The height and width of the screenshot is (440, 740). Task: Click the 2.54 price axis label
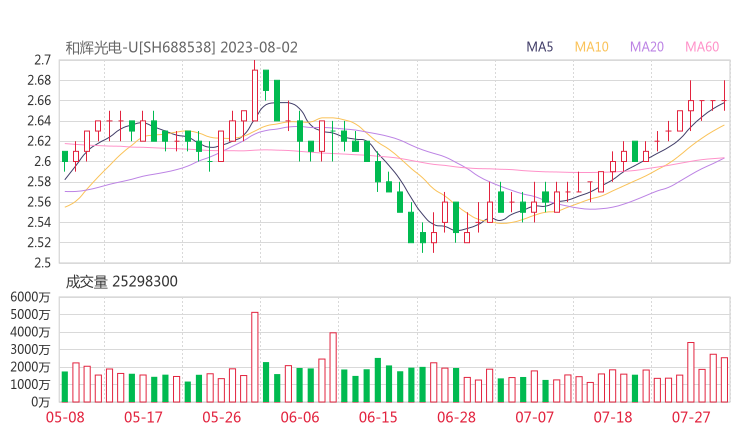point(39,222)
